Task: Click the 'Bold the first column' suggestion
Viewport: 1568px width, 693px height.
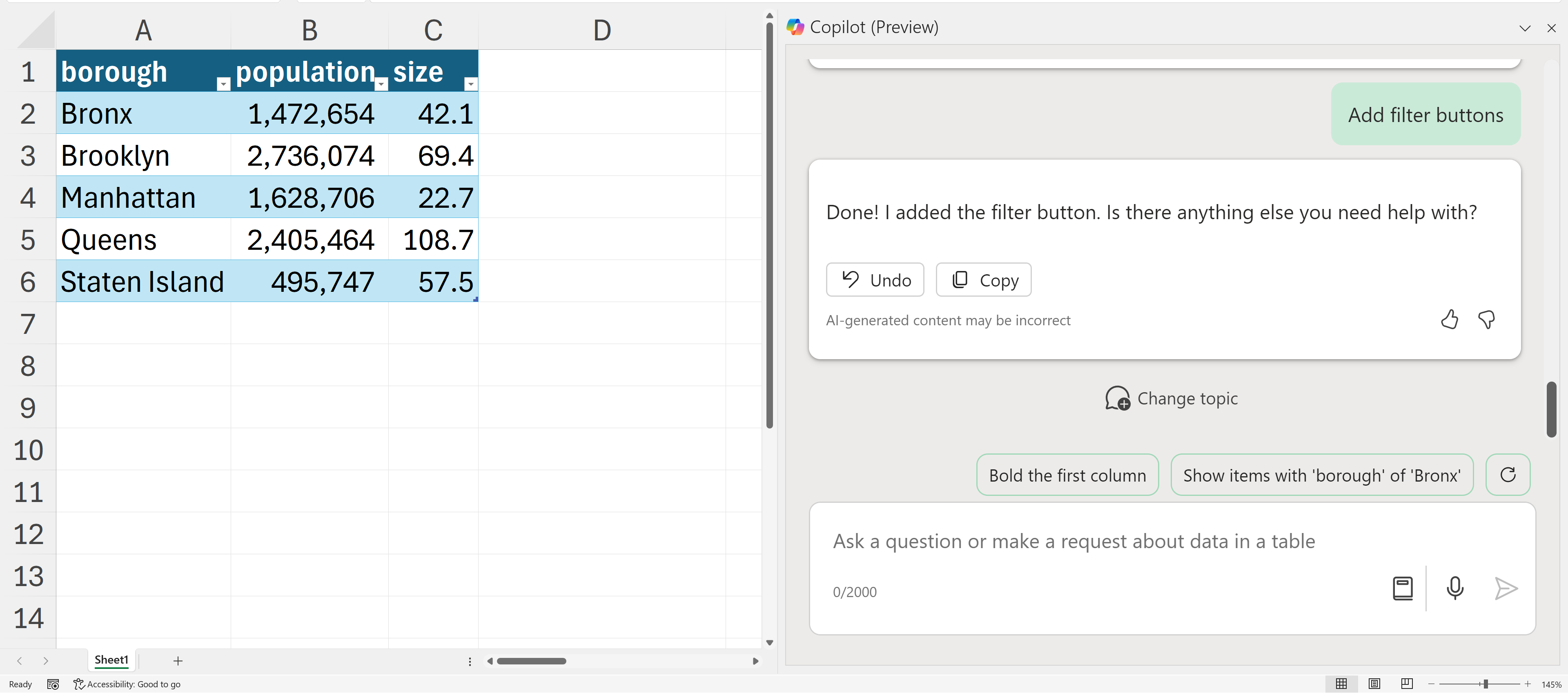Action: pos(1067,475)
